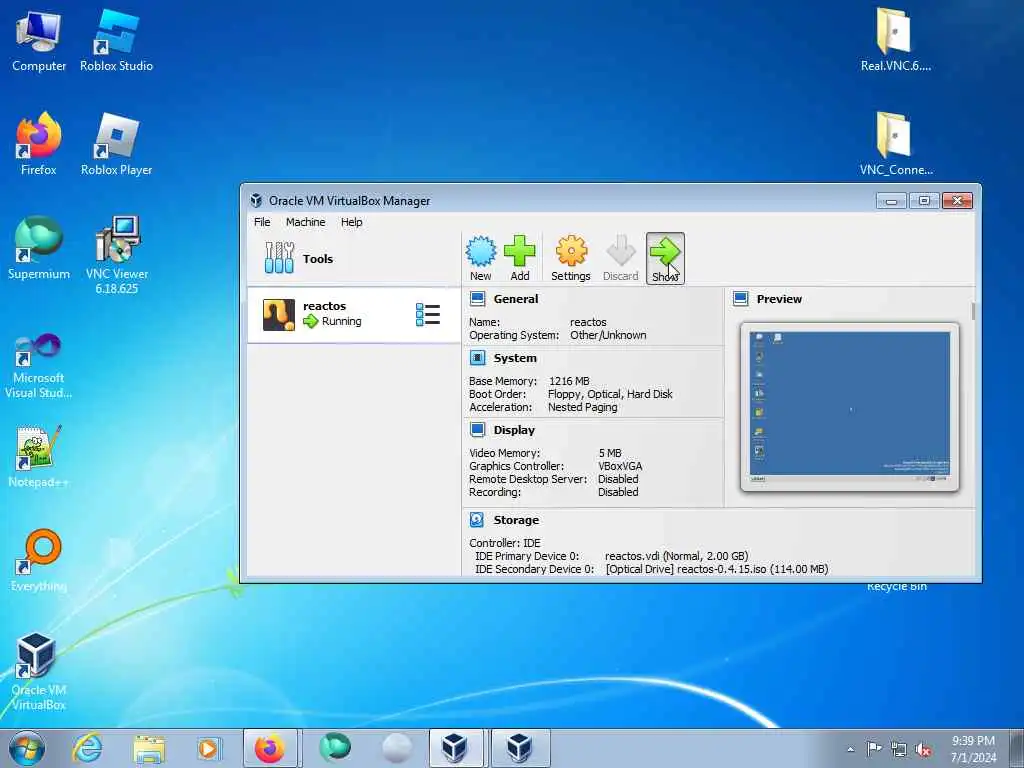Select the Real.VNC.6 folder on desktop
This screenshot has width=1024, height=768.
(x=895, y=39)
